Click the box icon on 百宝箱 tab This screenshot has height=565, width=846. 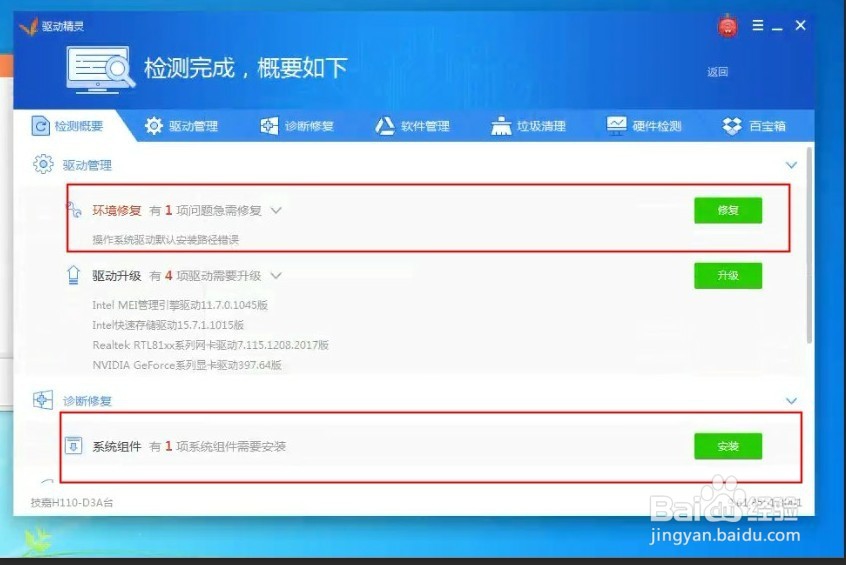[732, 126]
